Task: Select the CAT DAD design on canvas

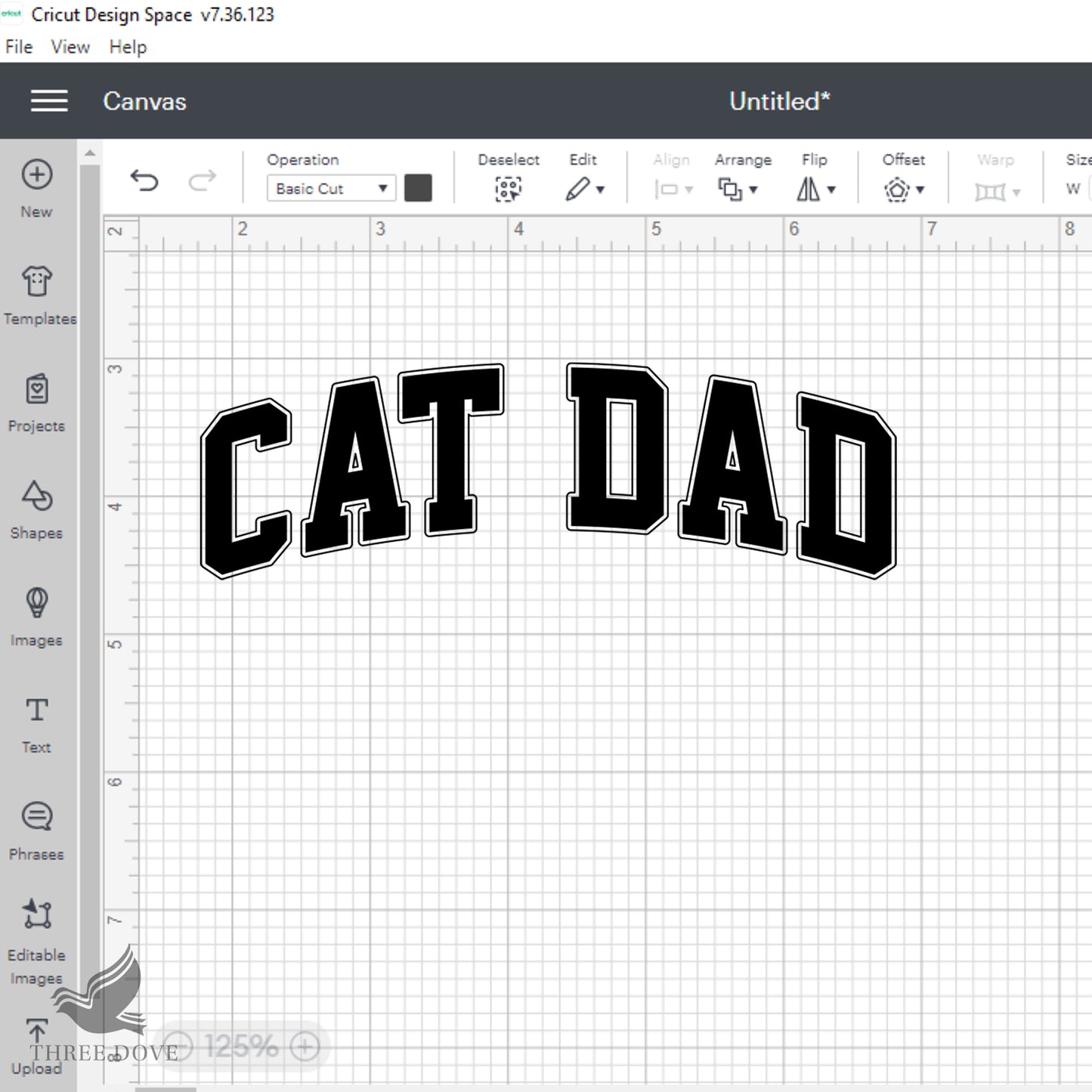Action: point(548,470)
